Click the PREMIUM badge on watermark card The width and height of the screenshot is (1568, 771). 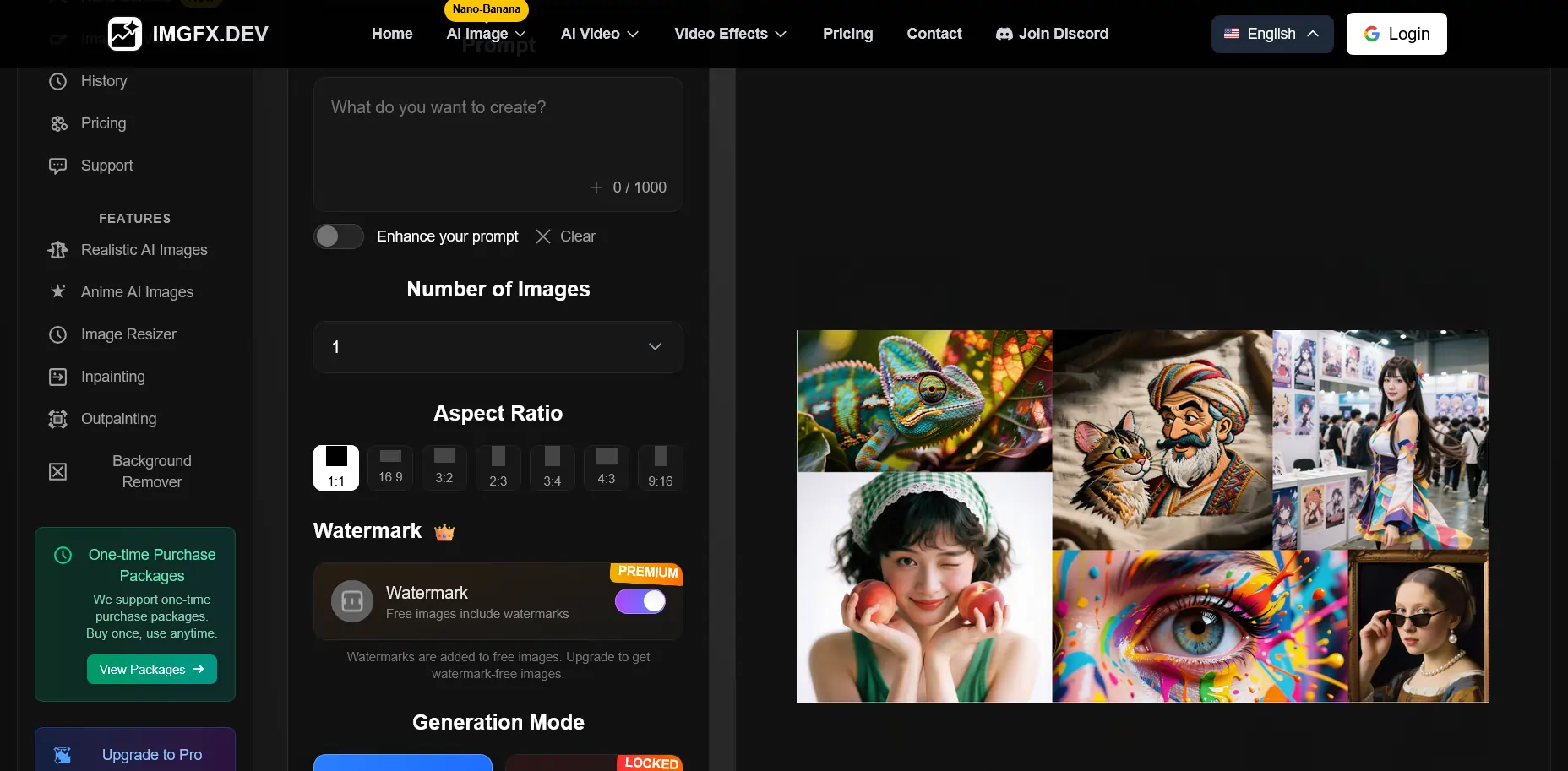[646, 573]
